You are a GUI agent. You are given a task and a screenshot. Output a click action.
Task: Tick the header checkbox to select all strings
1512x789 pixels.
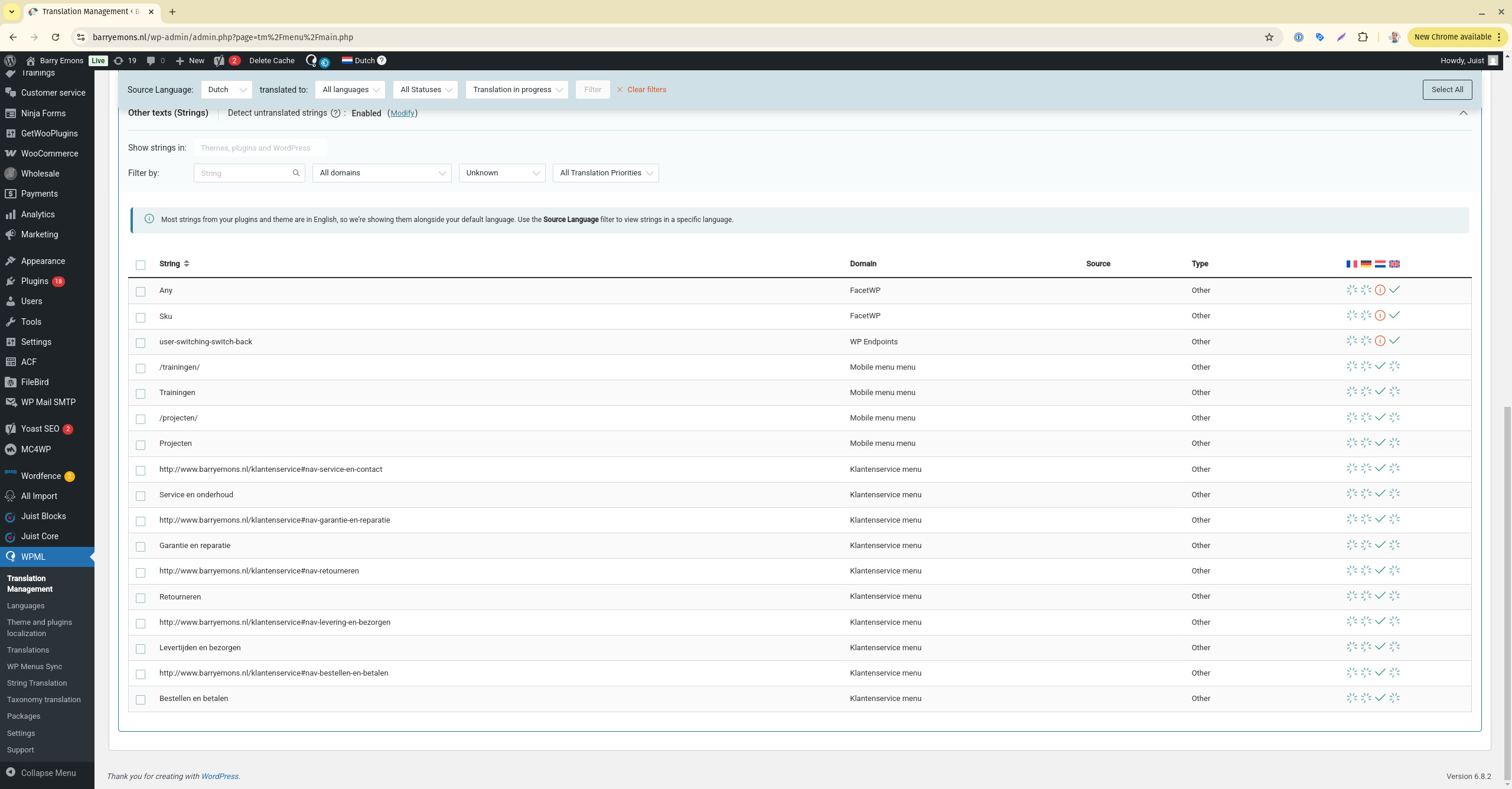point(141,265)
